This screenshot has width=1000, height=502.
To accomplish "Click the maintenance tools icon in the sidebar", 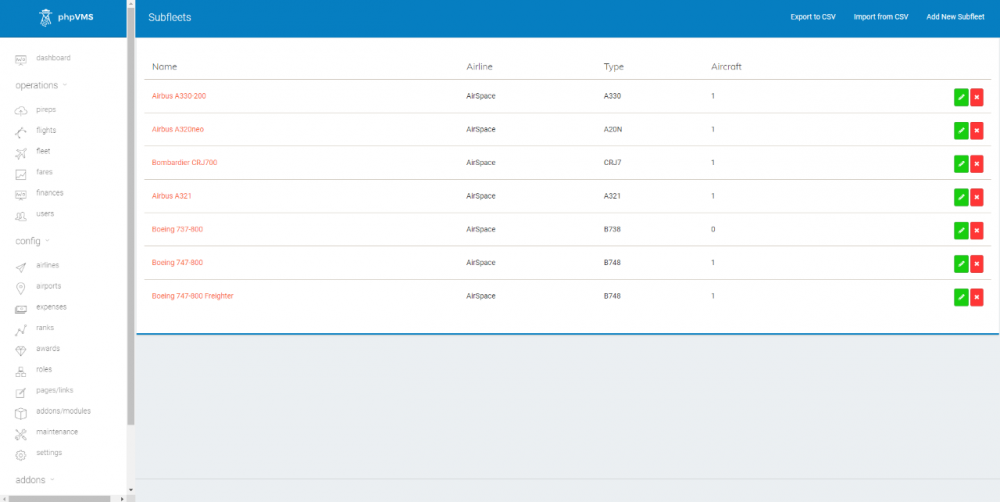I will coord(21,433).
